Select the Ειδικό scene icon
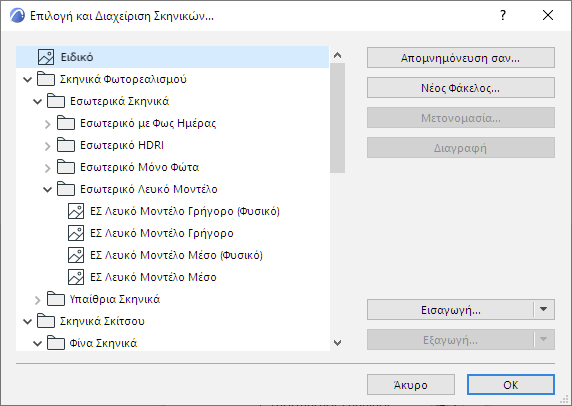Screen dimensions: 572x406 [x=46, y=57]
